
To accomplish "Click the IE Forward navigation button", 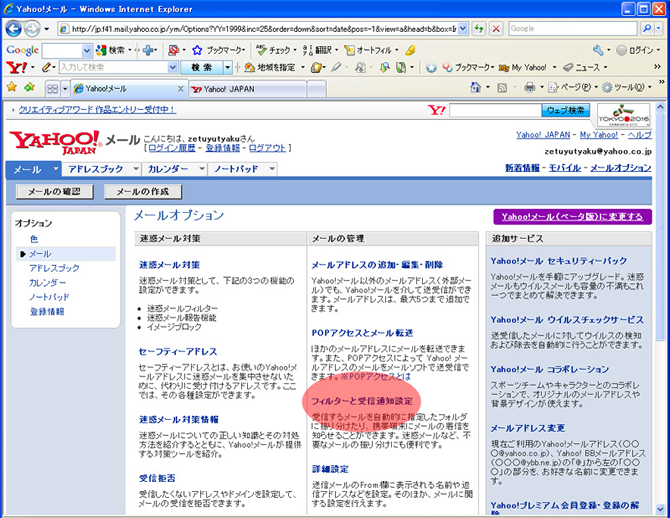I will pos(32,29).
